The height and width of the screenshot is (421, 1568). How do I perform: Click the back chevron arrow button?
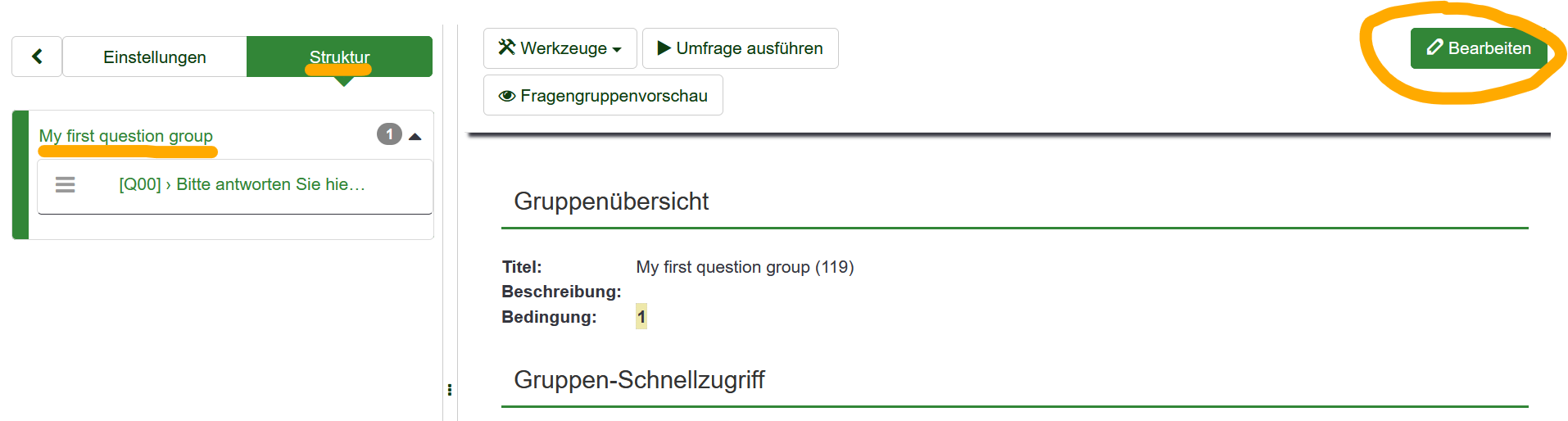(37, 57)
